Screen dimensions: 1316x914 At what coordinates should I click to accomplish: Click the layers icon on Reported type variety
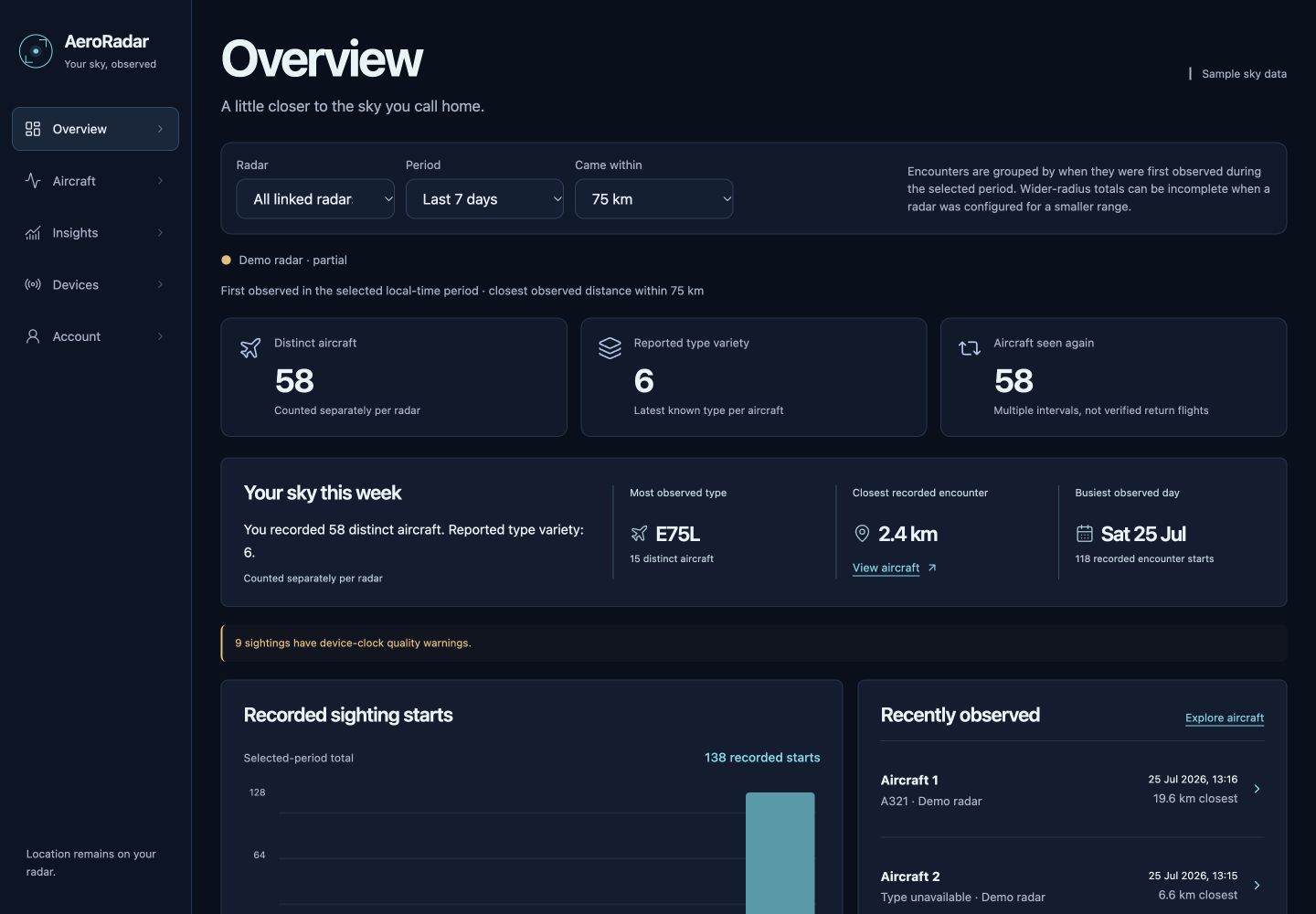click(x=610, y=348)
